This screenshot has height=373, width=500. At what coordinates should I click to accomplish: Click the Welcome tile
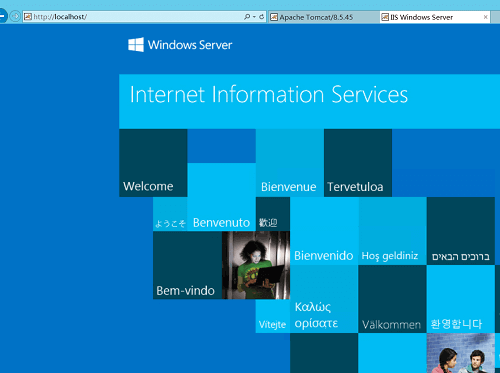153,163
